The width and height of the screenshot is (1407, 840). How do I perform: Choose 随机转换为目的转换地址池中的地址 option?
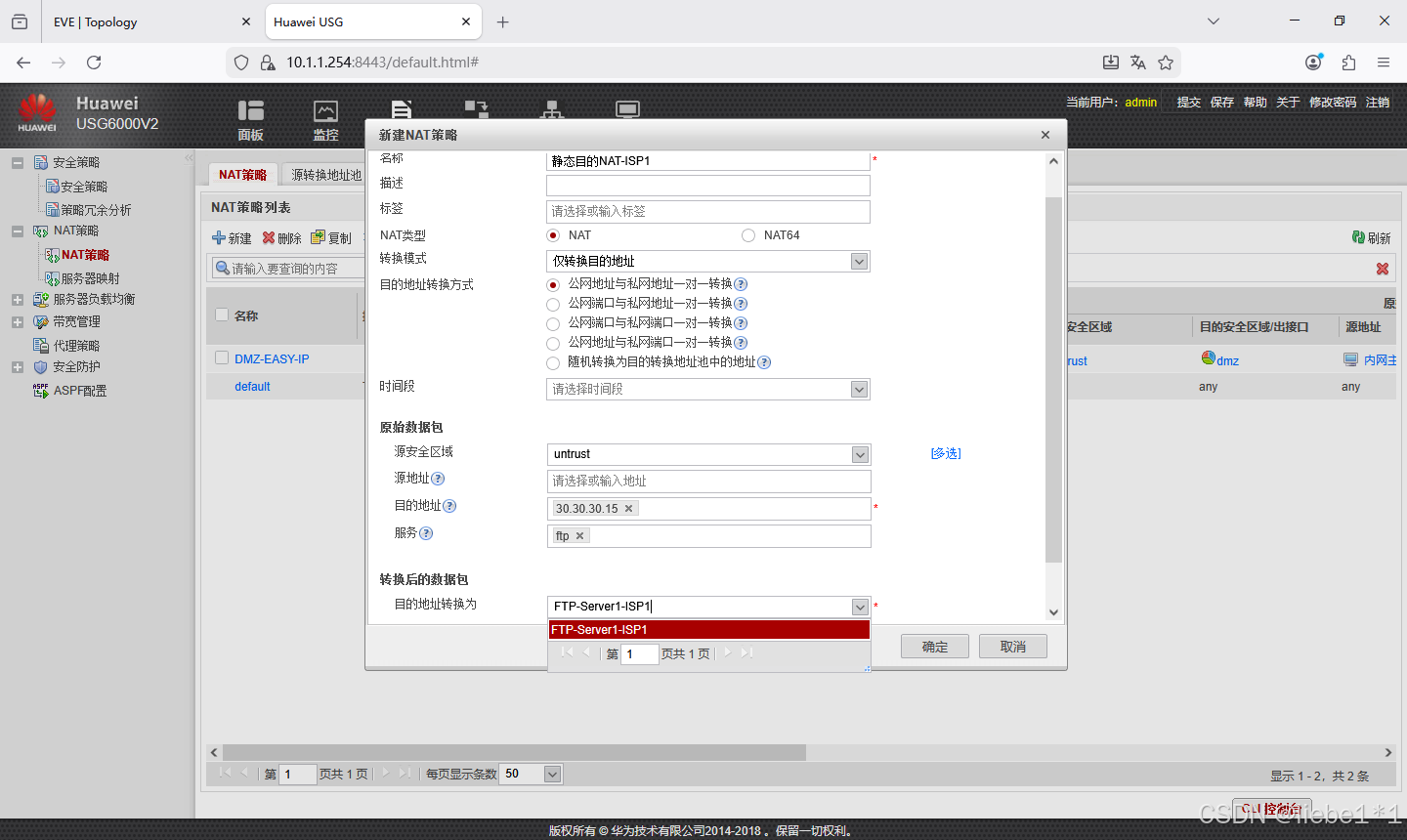click(552, 362)
